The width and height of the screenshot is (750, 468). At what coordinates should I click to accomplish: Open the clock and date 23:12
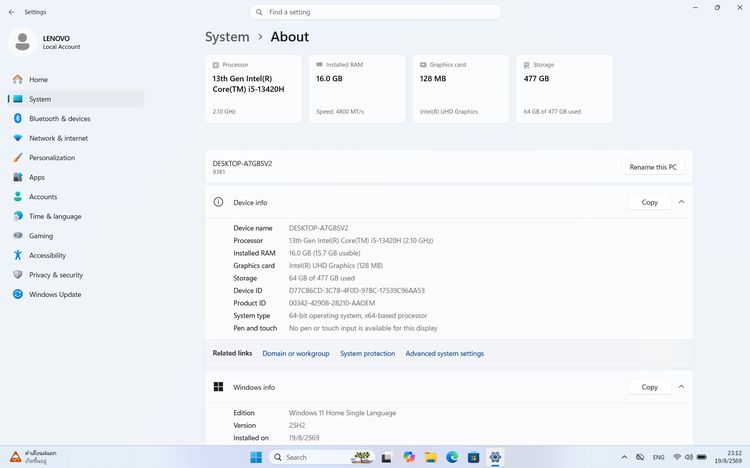tap(728, 457)
